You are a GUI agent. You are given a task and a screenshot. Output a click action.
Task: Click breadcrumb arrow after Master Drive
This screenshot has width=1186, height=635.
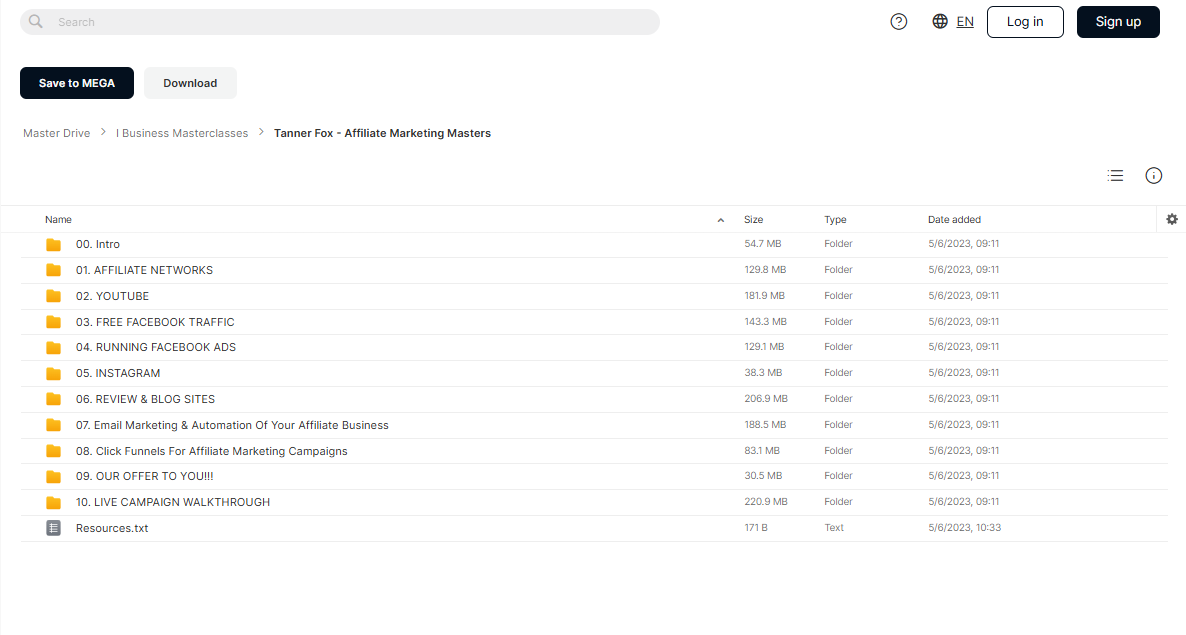coord(104,132)
